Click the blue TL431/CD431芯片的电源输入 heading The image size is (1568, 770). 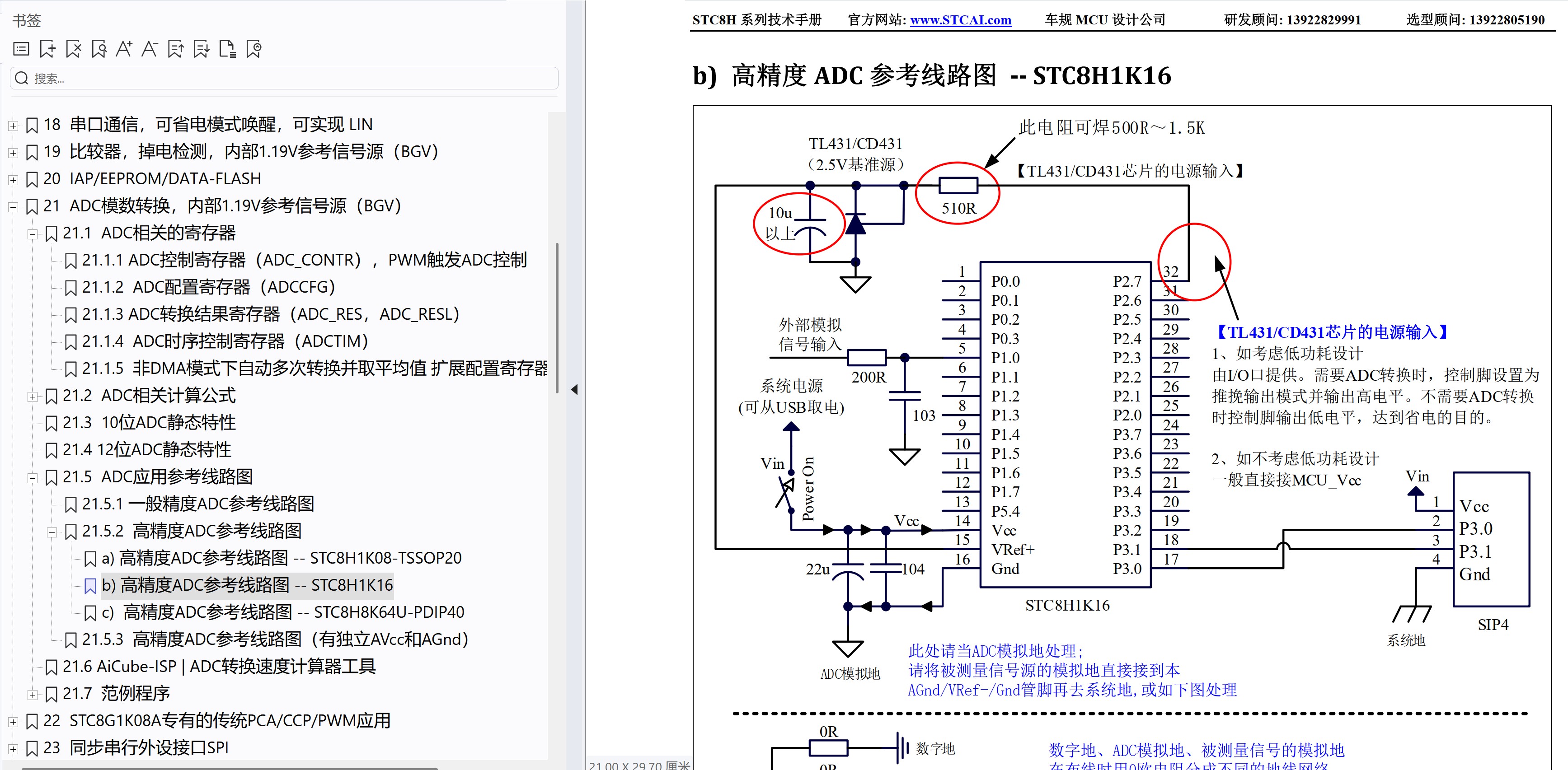pos(1331,332)
